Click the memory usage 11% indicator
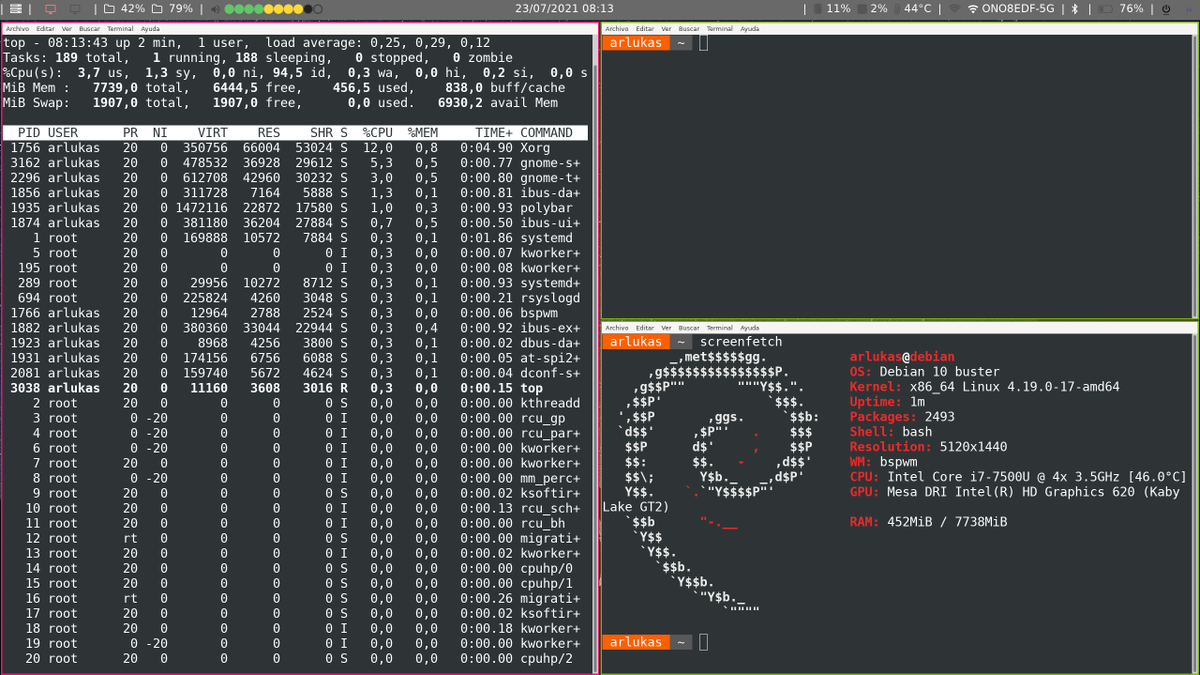The image size is (1200, 675). click(x=831, y=9)
